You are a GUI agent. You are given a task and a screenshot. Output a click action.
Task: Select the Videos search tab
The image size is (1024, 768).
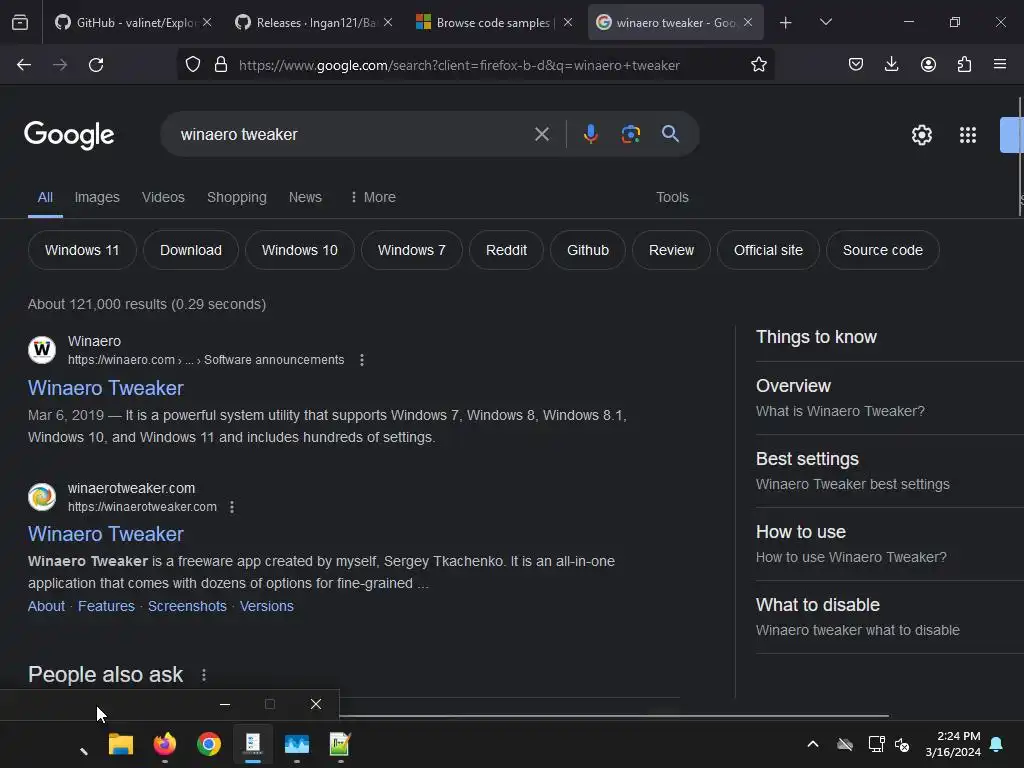163,197
